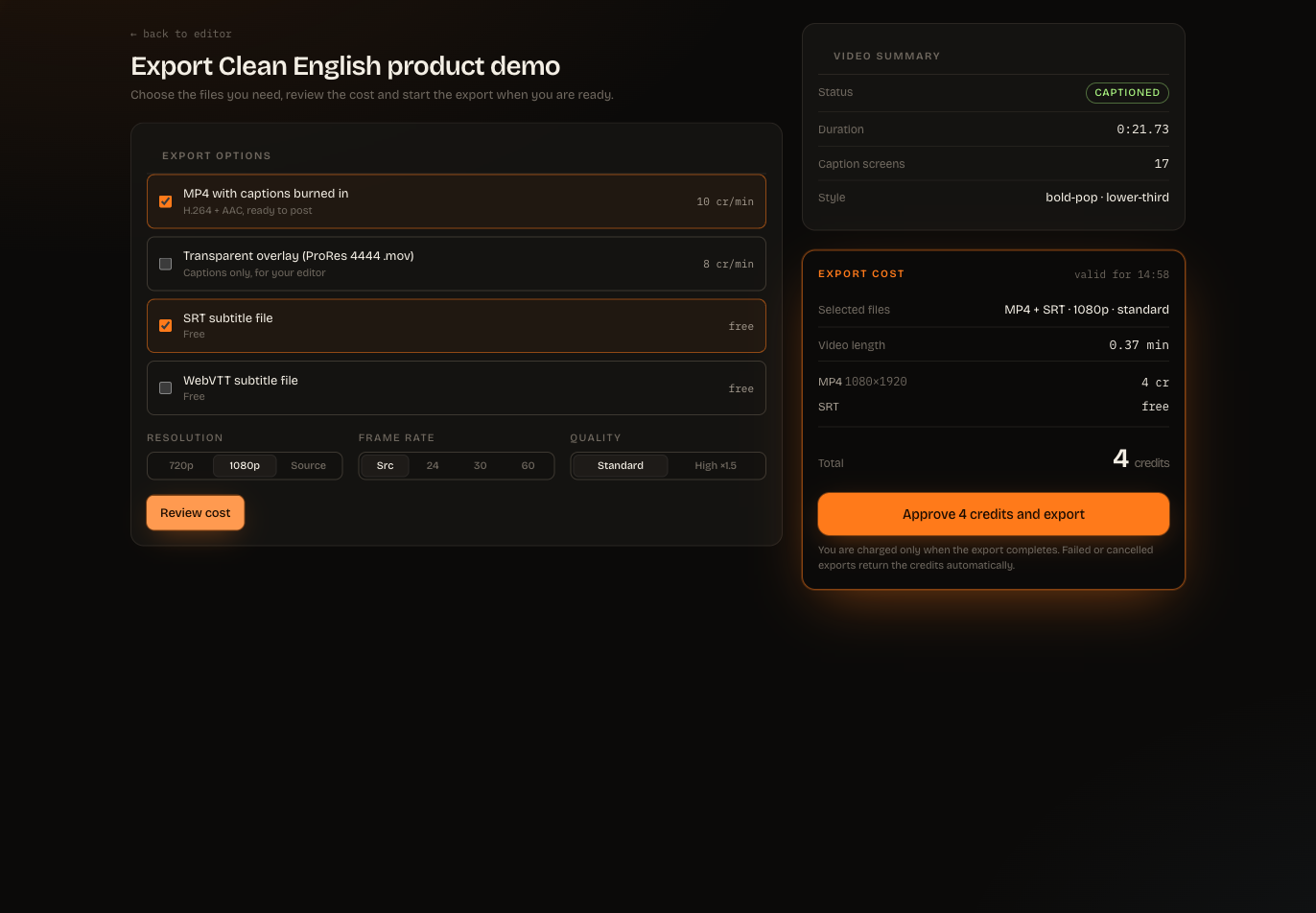Click the valid for 14:58 timer
This screenshot has width=1316, height=913.
[1121, 274]
